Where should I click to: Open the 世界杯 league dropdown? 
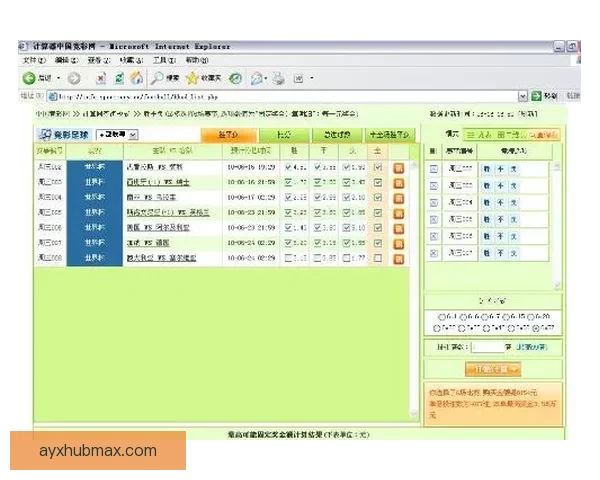pos(133,135)
